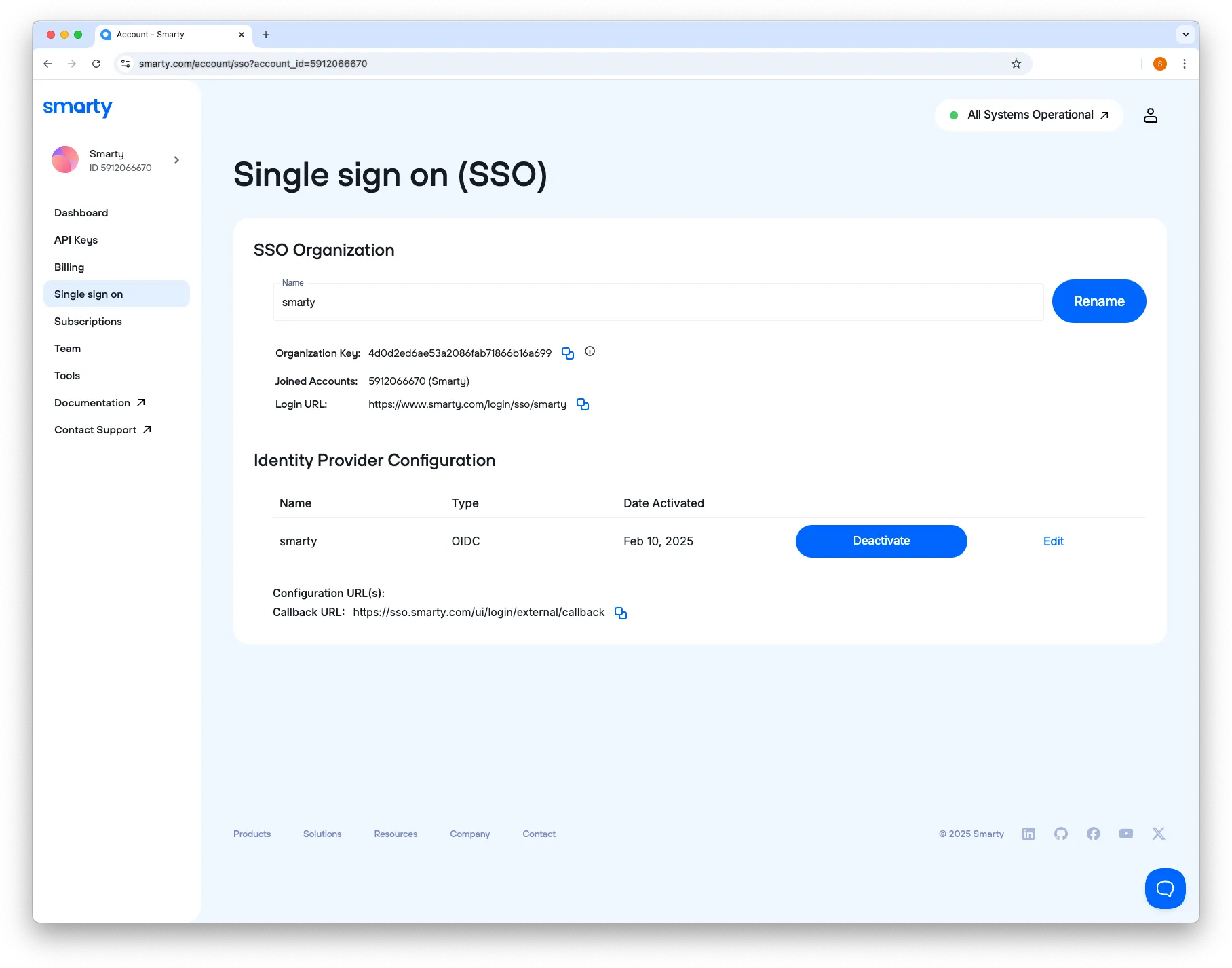Bookmark this page with star

(x=1016, y=64)
